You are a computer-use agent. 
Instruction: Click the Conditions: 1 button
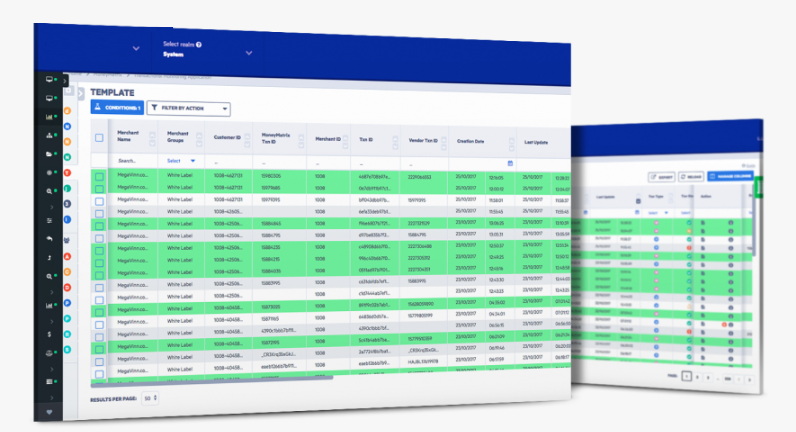[117, 107]
